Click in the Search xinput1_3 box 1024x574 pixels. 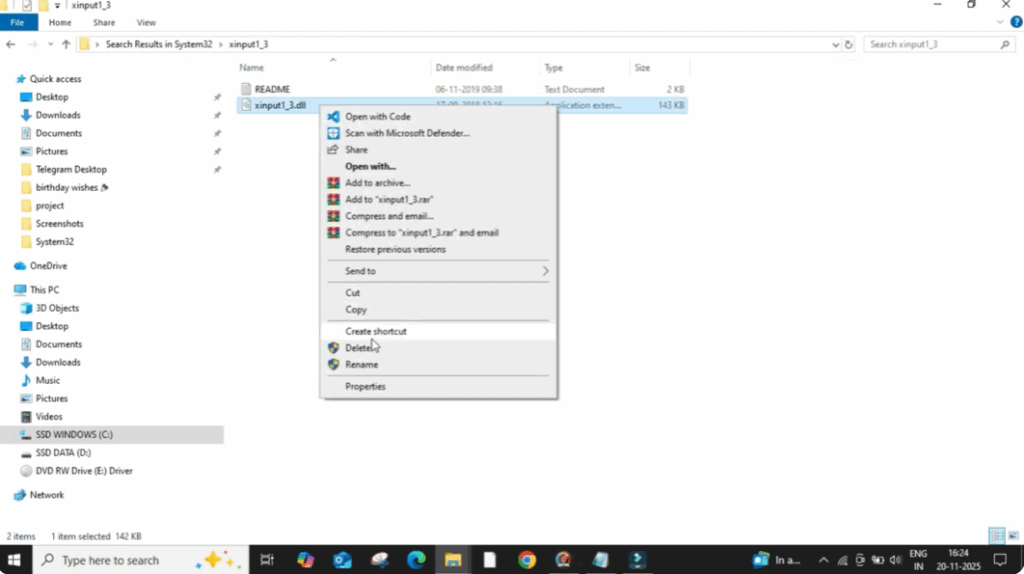930,45
